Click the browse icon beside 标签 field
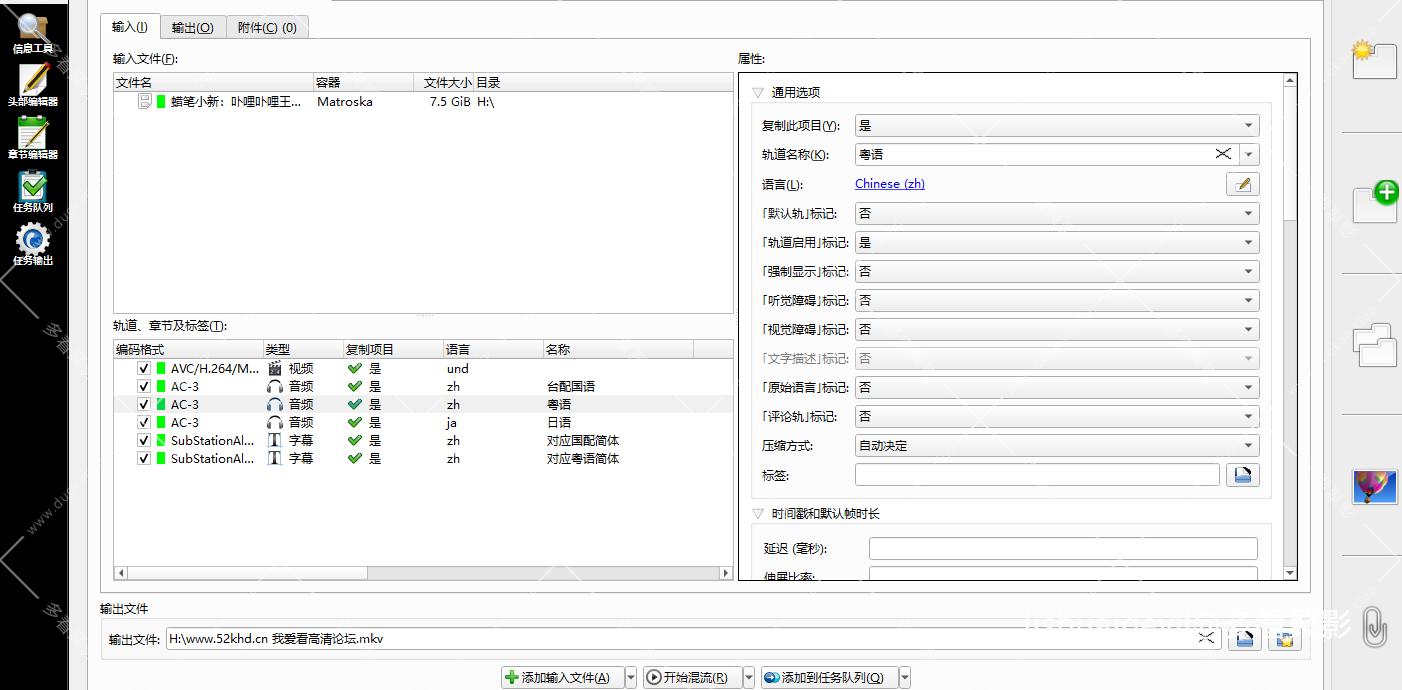 [x=1242, y=475]
